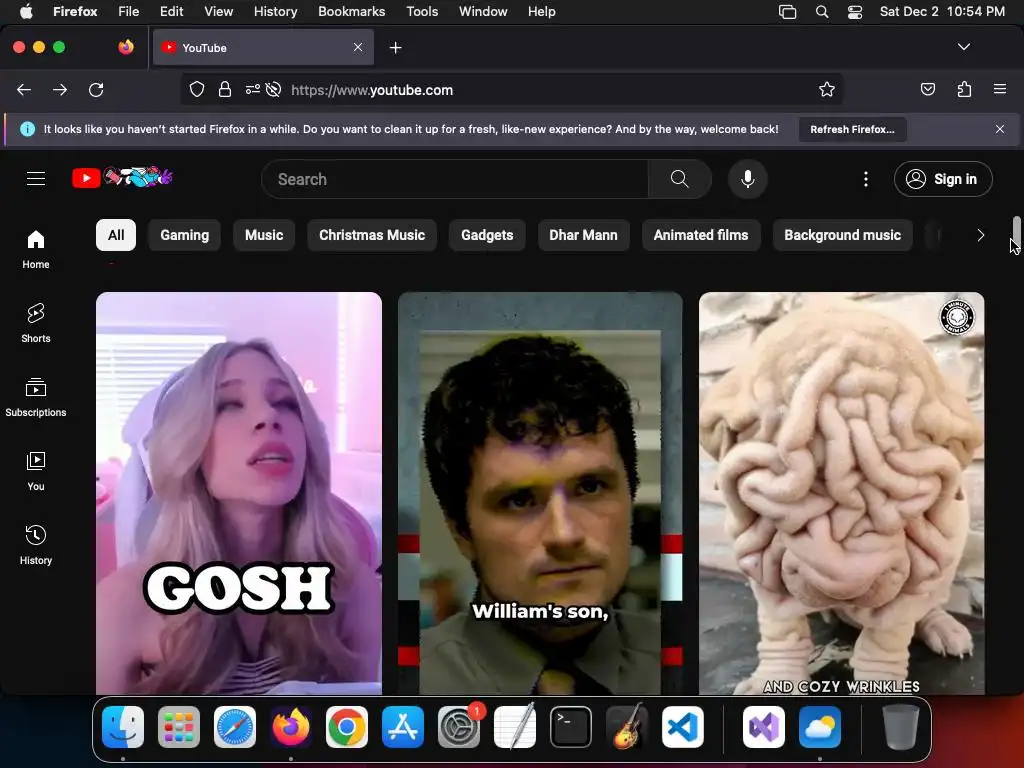Click the Refresh Firefox button
This screenshot has width=1024, height=768.
click(x=852, y=129)
